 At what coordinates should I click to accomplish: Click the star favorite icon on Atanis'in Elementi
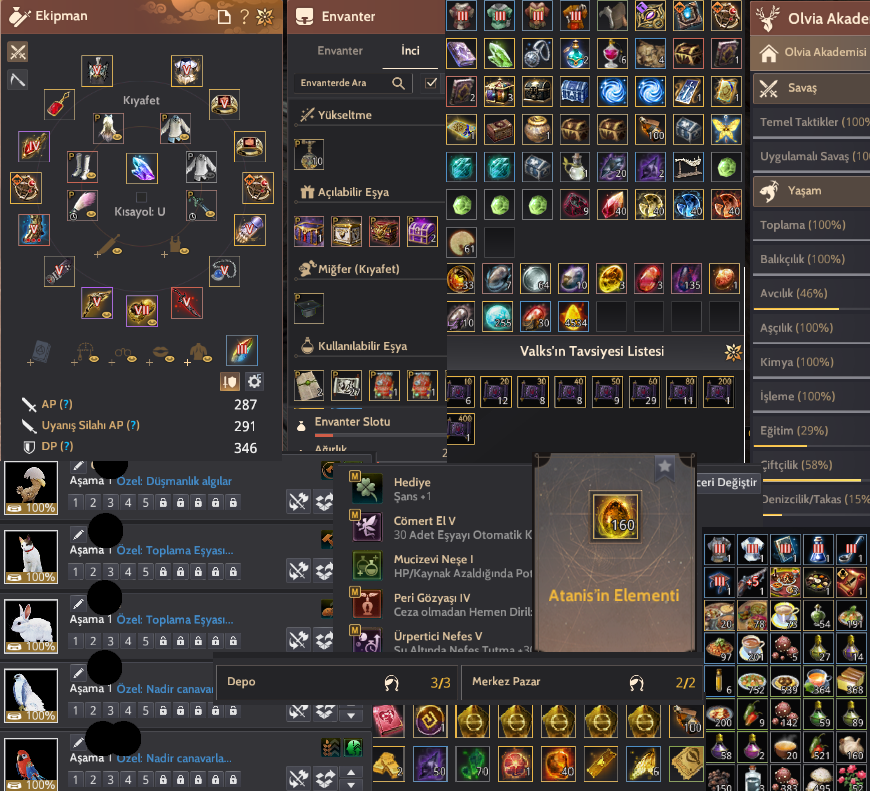point(665,467)
